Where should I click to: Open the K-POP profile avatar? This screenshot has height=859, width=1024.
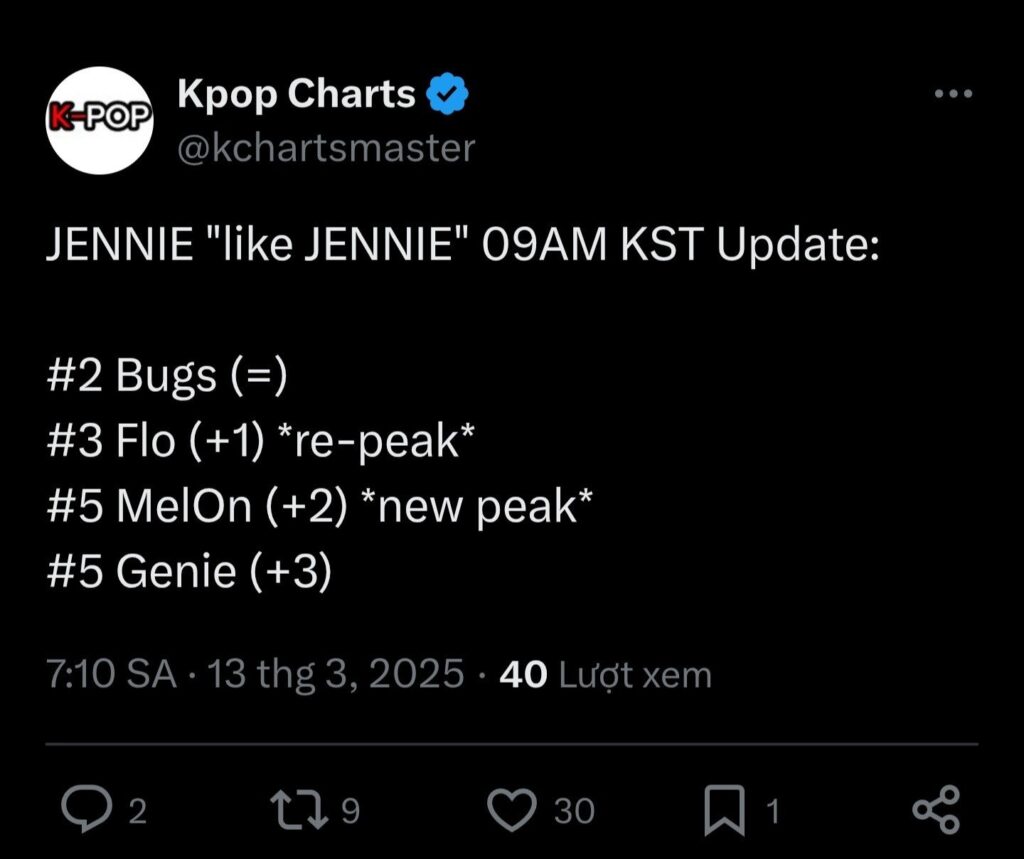tap(99, 119)
